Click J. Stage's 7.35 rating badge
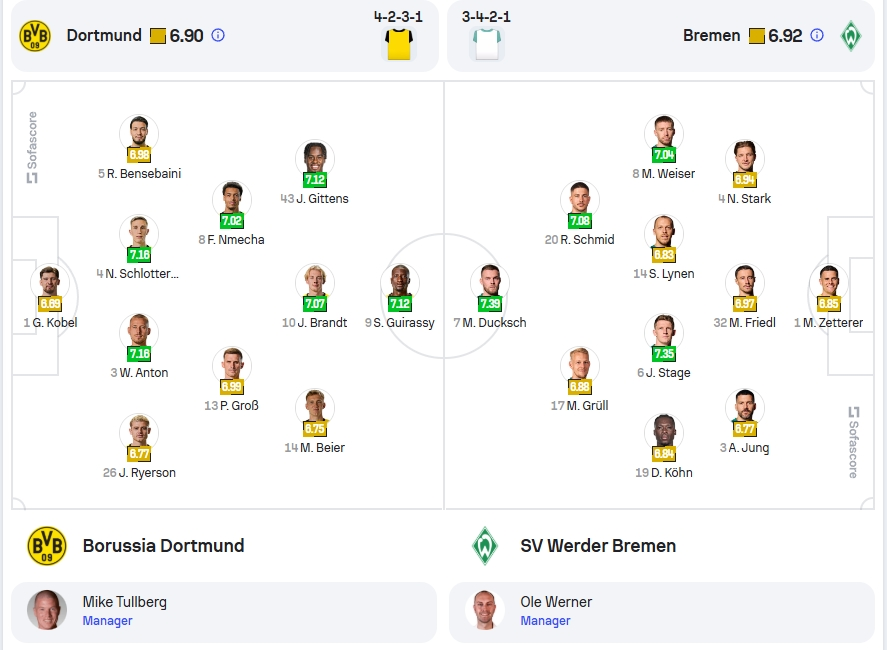 click(664, 354)
